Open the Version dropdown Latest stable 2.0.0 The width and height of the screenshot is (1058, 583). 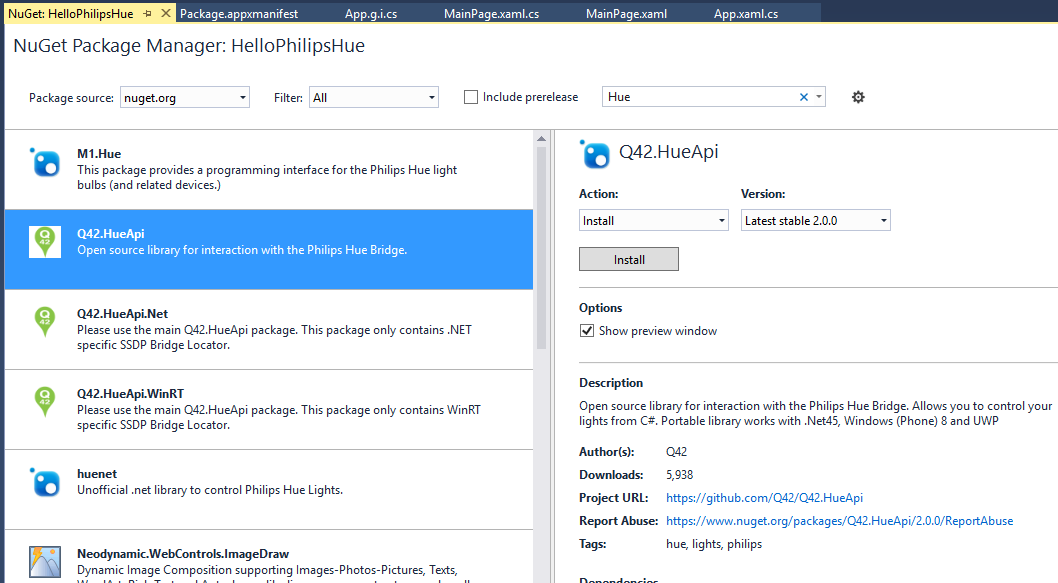(816, 221)
